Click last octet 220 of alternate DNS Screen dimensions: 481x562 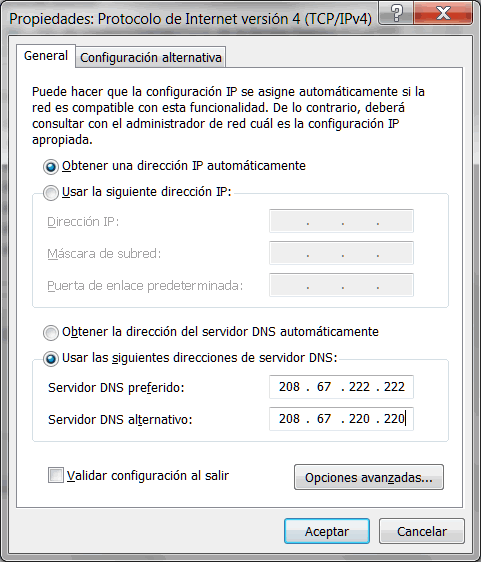(x=394, y=419)
